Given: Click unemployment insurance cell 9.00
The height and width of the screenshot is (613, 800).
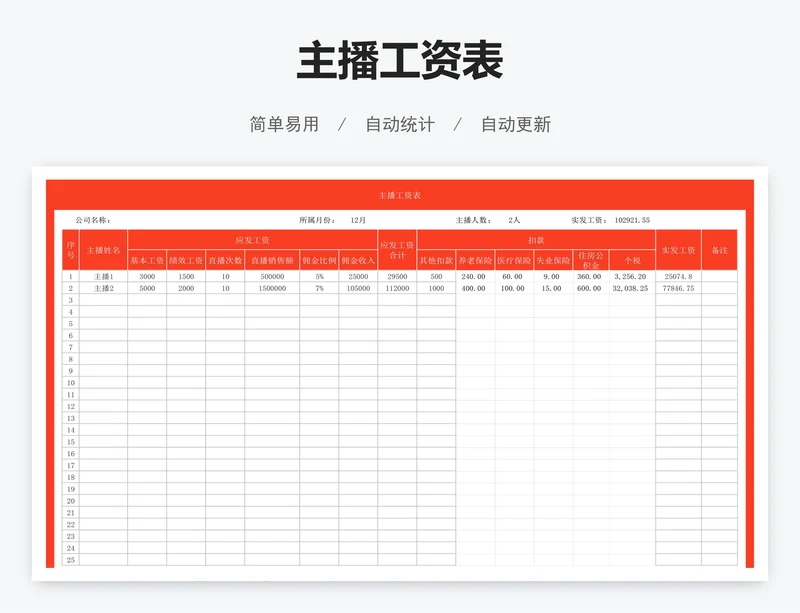Looking at the screenshot, I should tap(553, 276).
